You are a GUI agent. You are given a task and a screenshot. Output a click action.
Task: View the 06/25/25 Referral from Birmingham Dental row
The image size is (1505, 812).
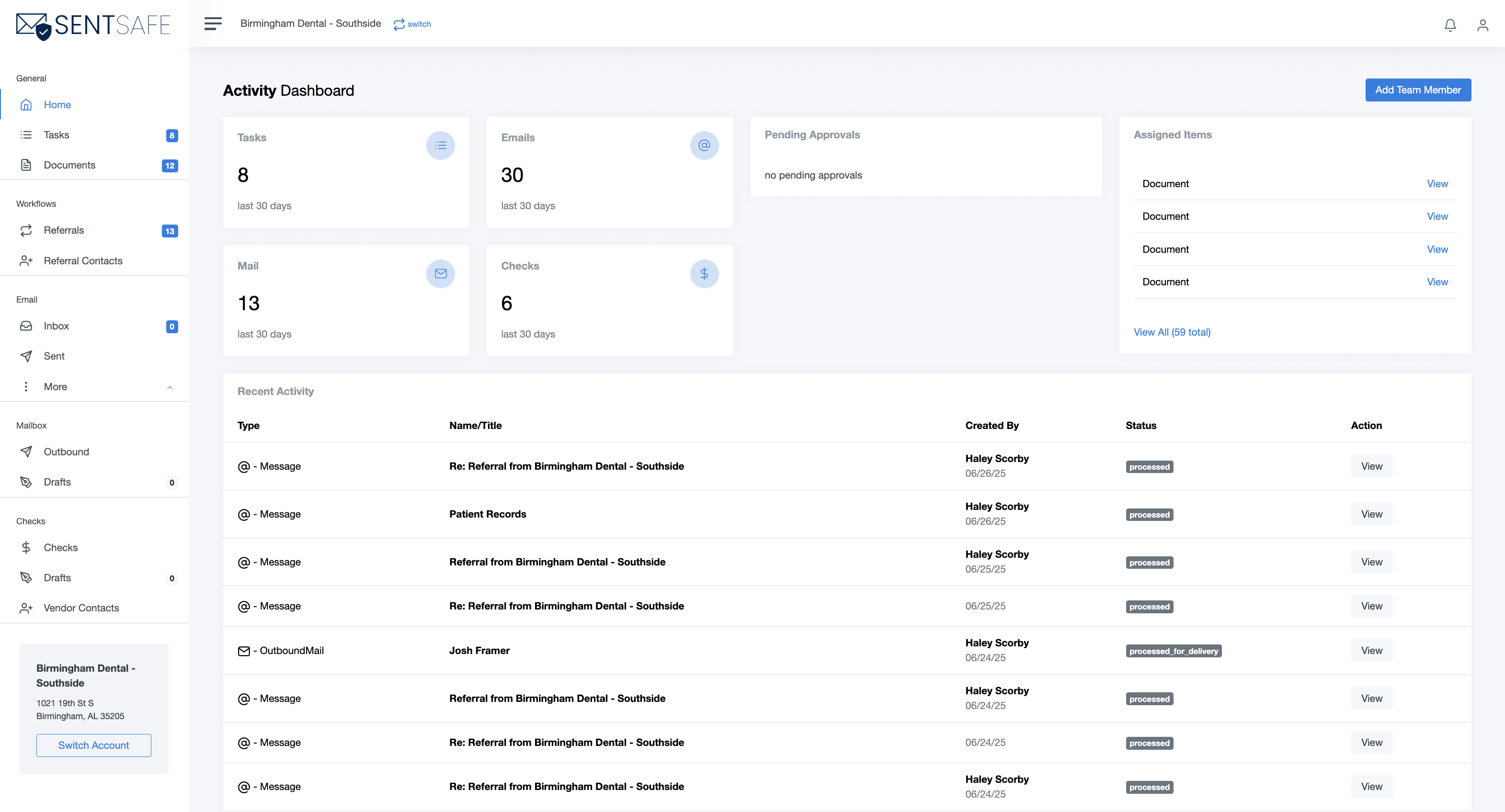(1371, 562)
